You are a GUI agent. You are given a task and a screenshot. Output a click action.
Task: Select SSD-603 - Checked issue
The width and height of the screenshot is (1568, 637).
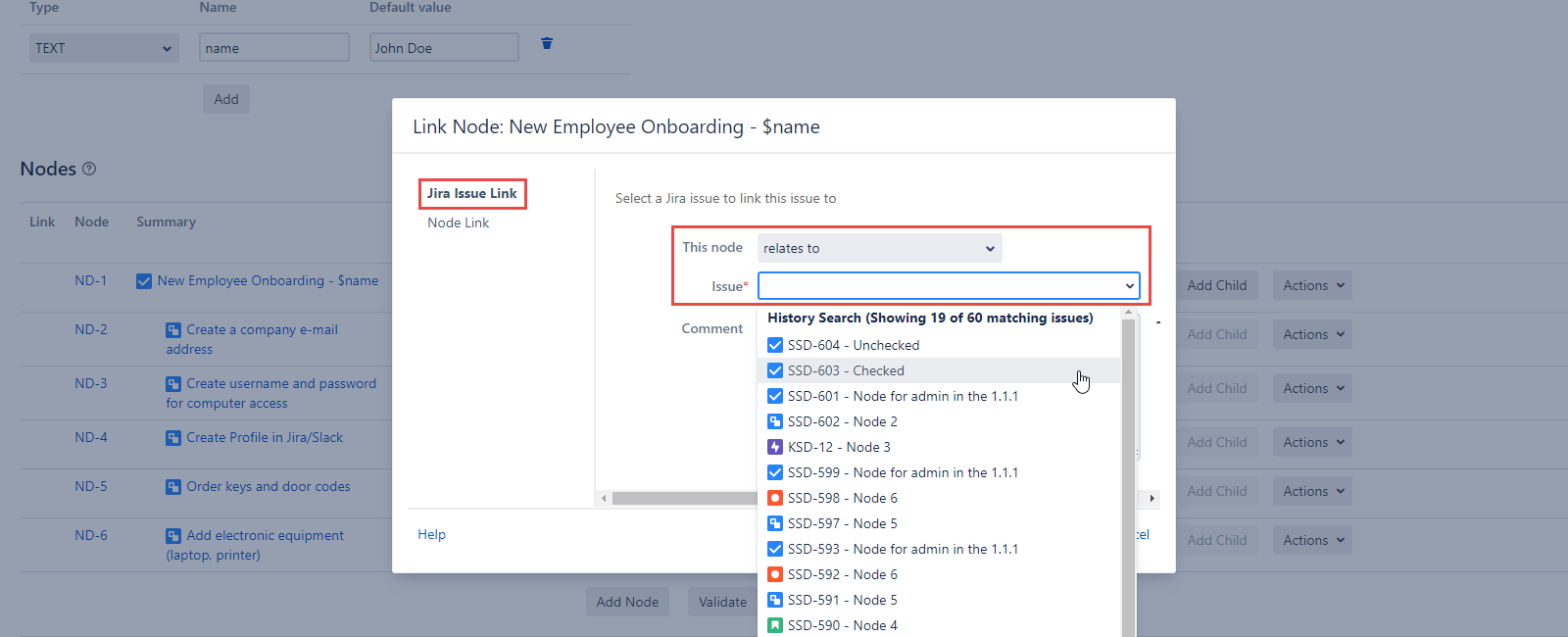845,370
